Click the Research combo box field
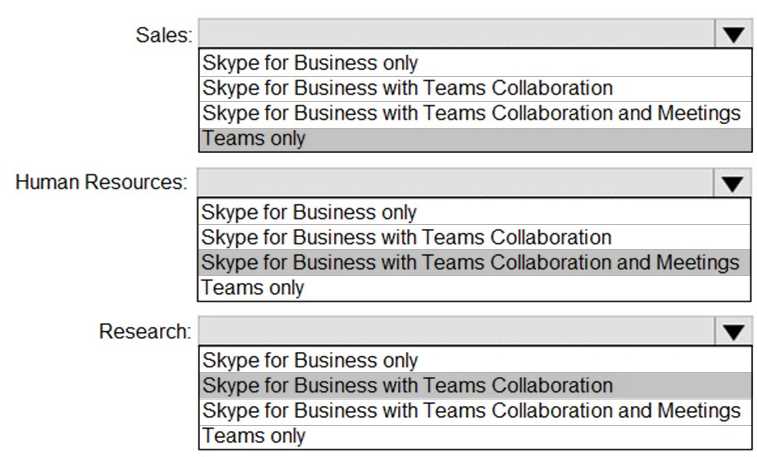Screen dimensions: 757x457 456,331
